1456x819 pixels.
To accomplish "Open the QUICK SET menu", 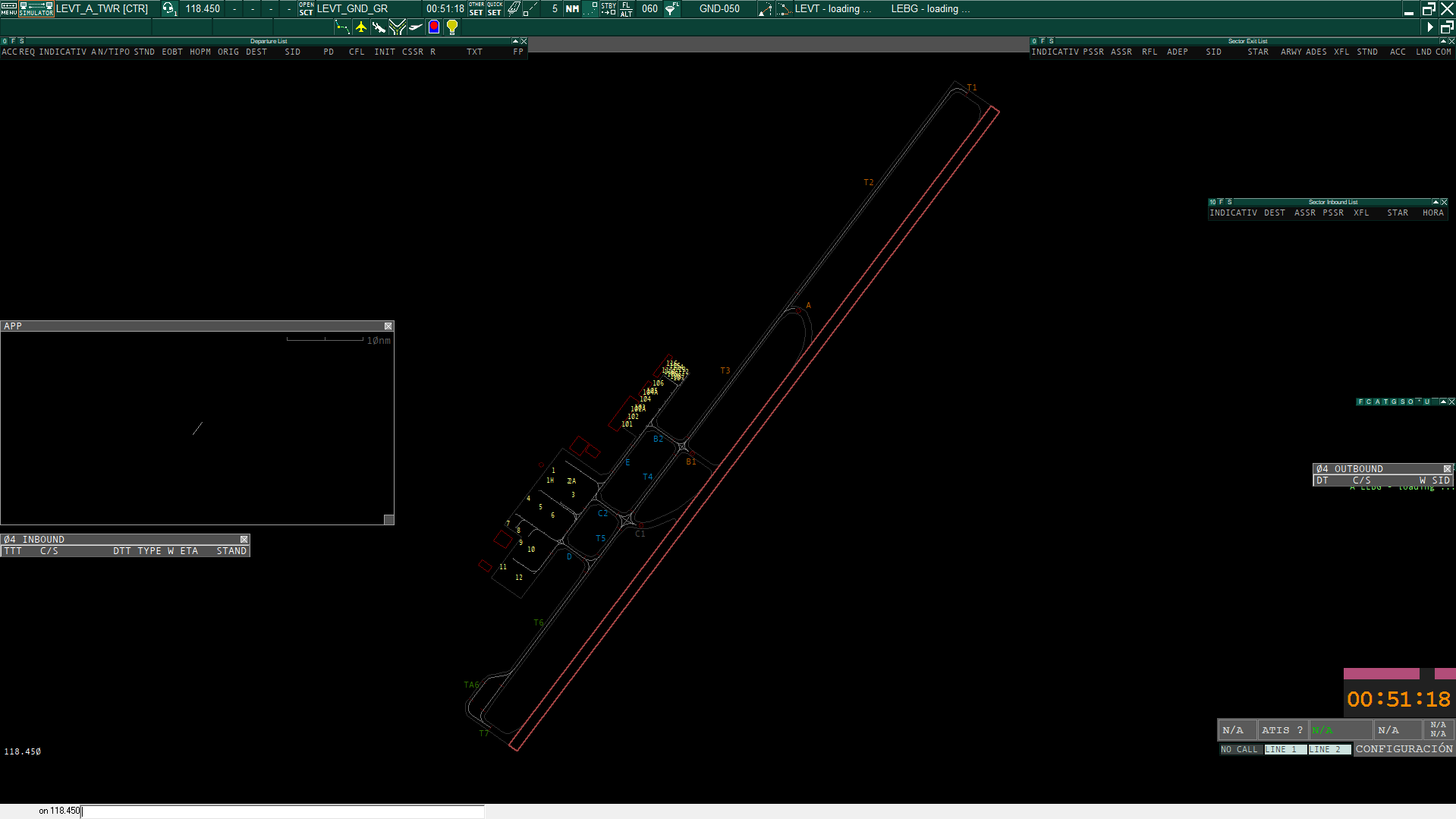I will (x=495, y=9).
